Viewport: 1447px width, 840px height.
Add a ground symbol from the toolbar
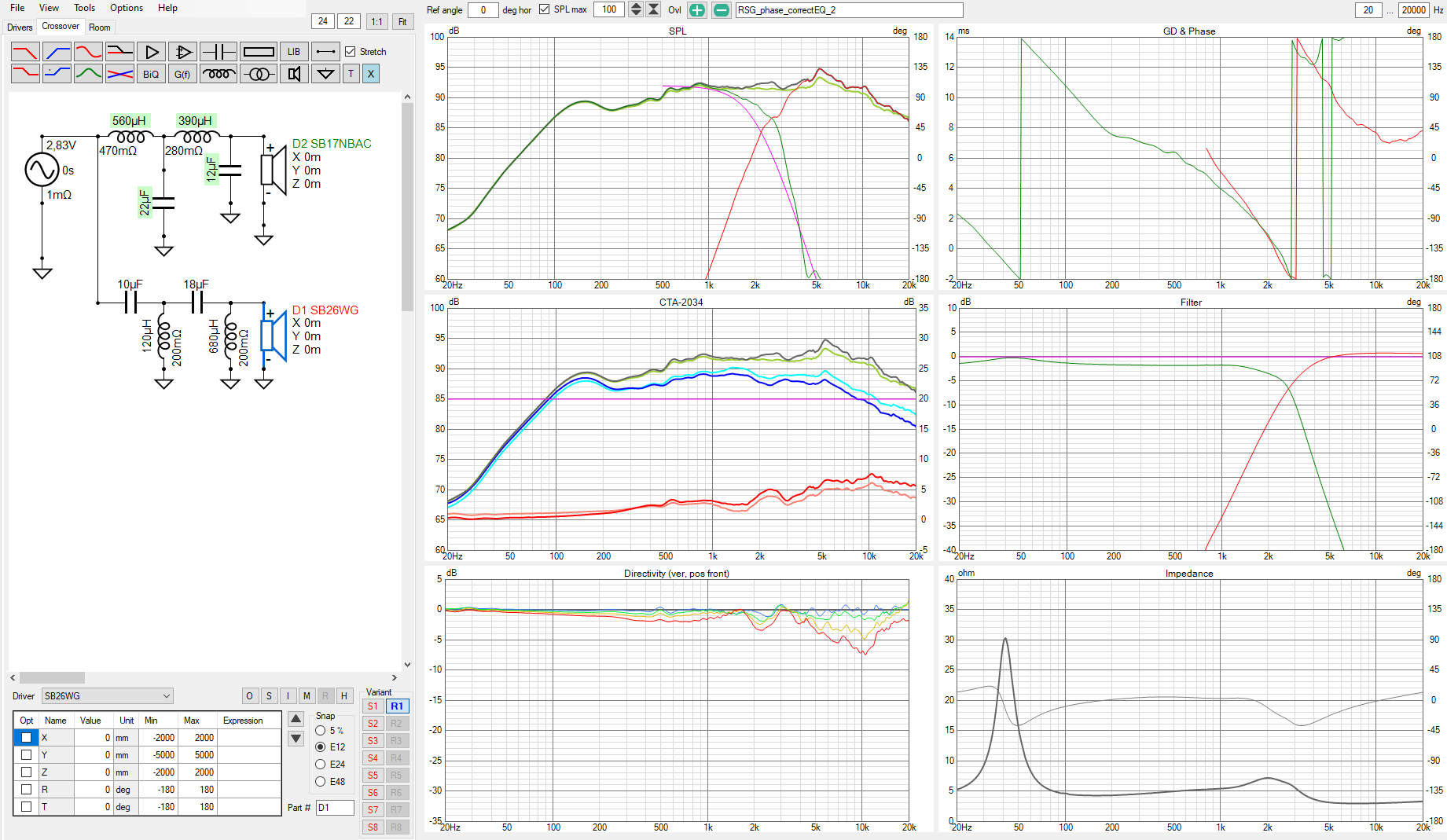(x=325, y=74)
